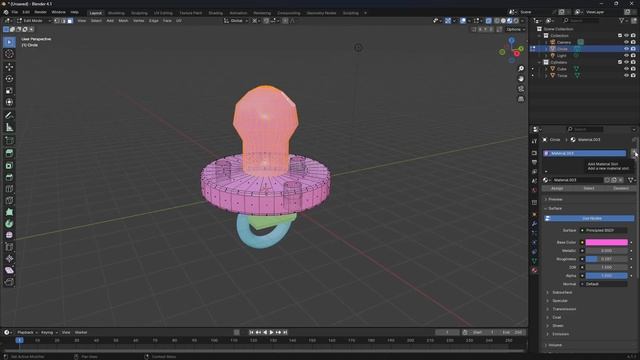
Task: Choose the Shrink/Fatten tool
Action: (x=9, y=258)
